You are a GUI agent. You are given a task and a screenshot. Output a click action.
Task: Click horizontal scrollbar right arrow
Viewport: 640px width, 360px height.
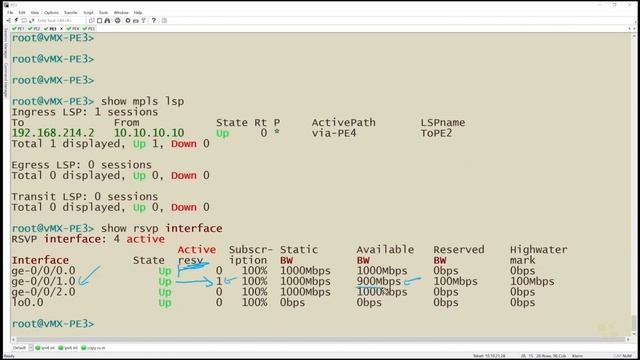tap(628, 339)
